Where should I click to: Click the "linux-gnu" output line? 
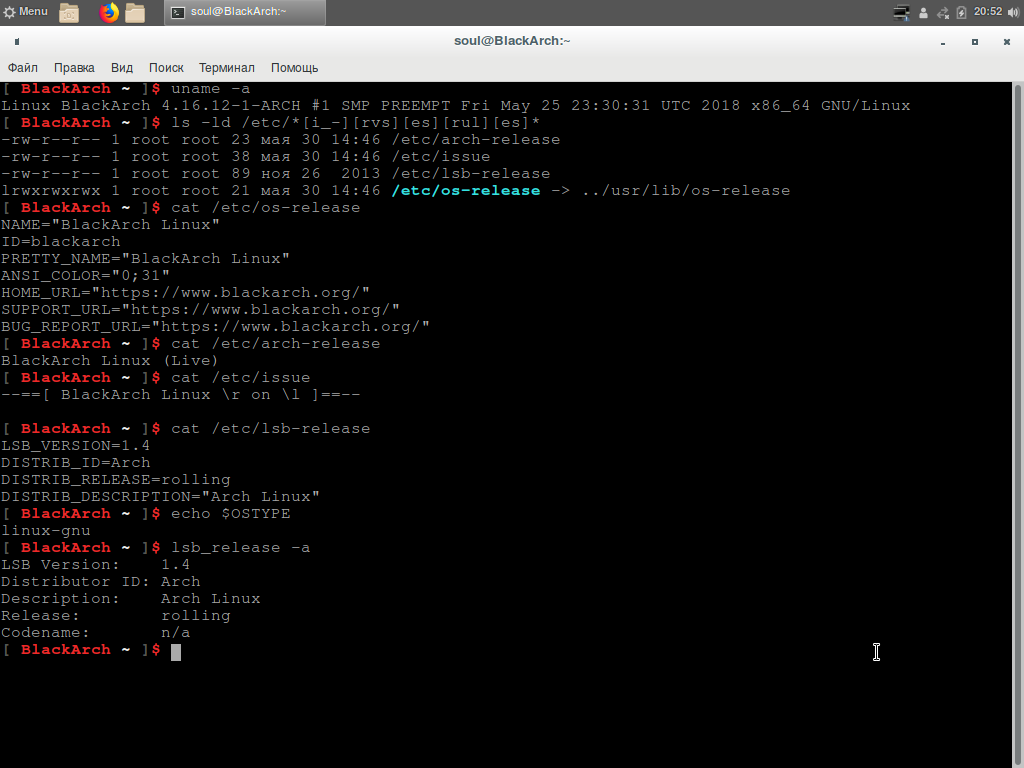click(x=46, y=530)
